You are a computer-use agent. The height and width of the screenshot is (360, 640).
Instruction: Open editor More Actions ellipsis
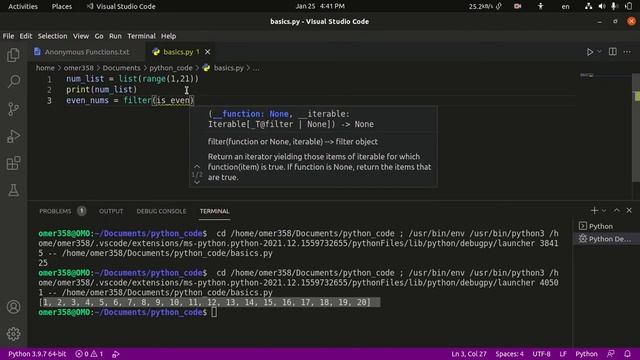627,52
